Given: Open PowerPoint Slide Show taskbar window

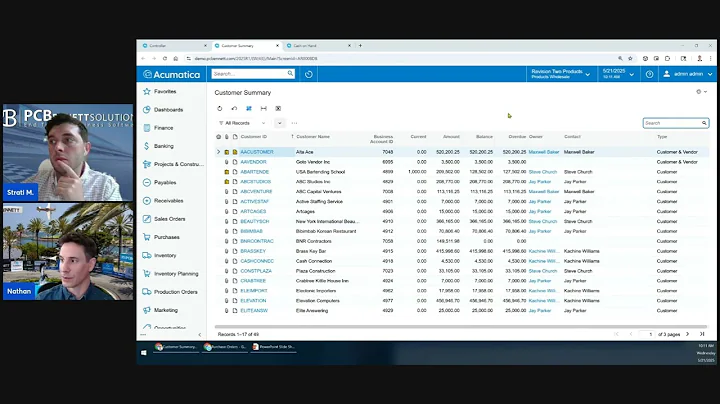Looking at the screenshot, I should tap(274, 347).
